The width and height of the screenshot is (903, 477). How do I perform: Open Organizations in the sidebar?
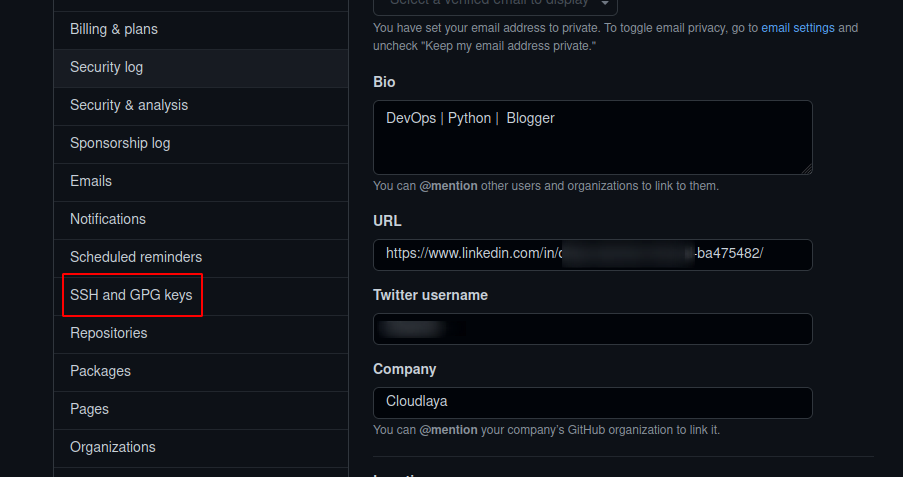click(200, 448)
